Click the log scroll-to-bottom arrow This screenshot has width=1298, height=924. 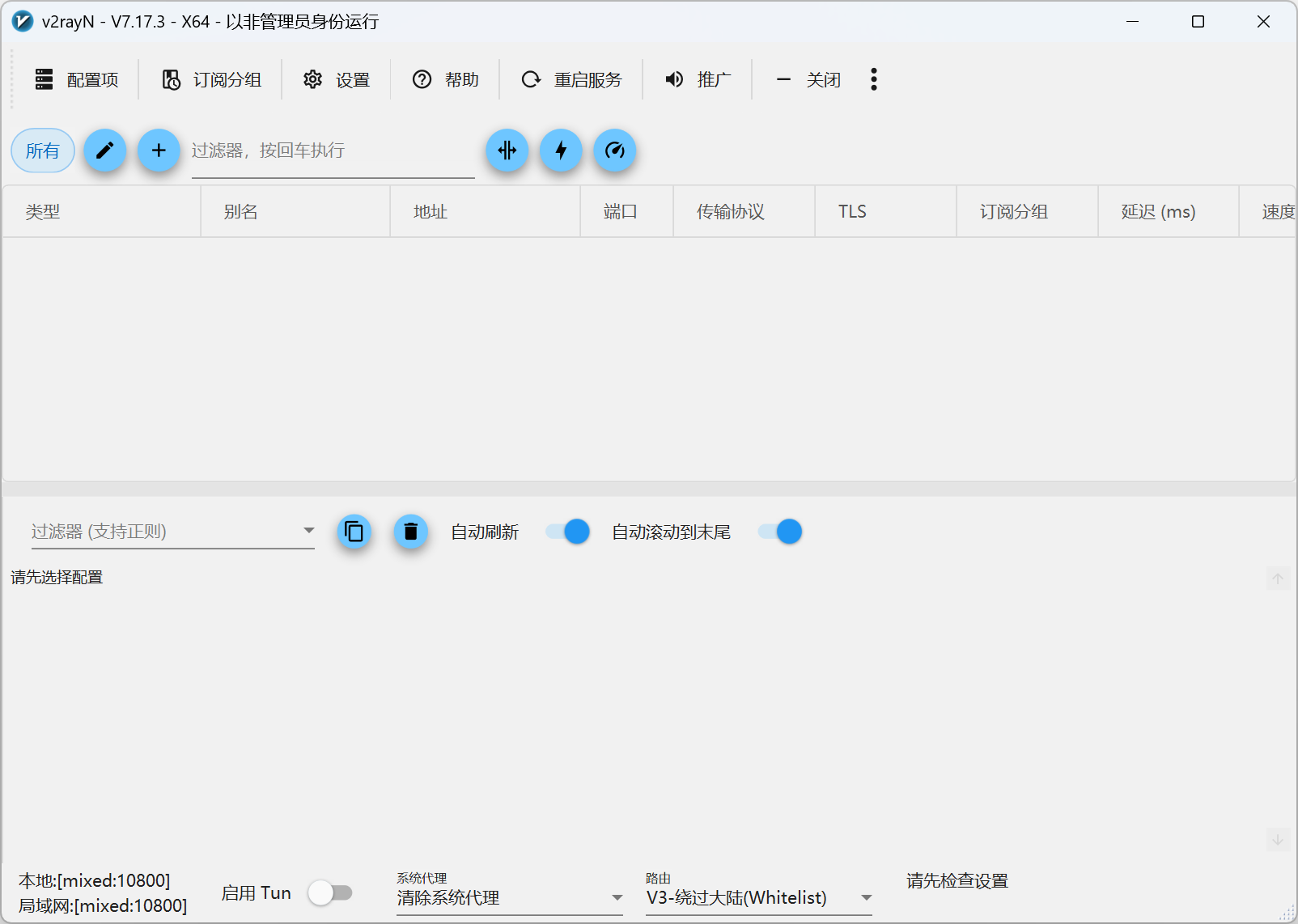pyautogui.click(x=1278, y=840)
